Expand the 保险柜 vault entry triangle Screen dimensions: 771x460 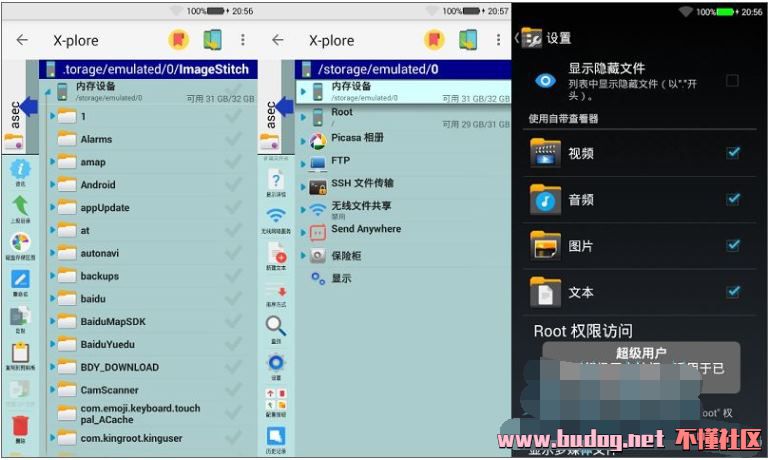click(303, 255)
